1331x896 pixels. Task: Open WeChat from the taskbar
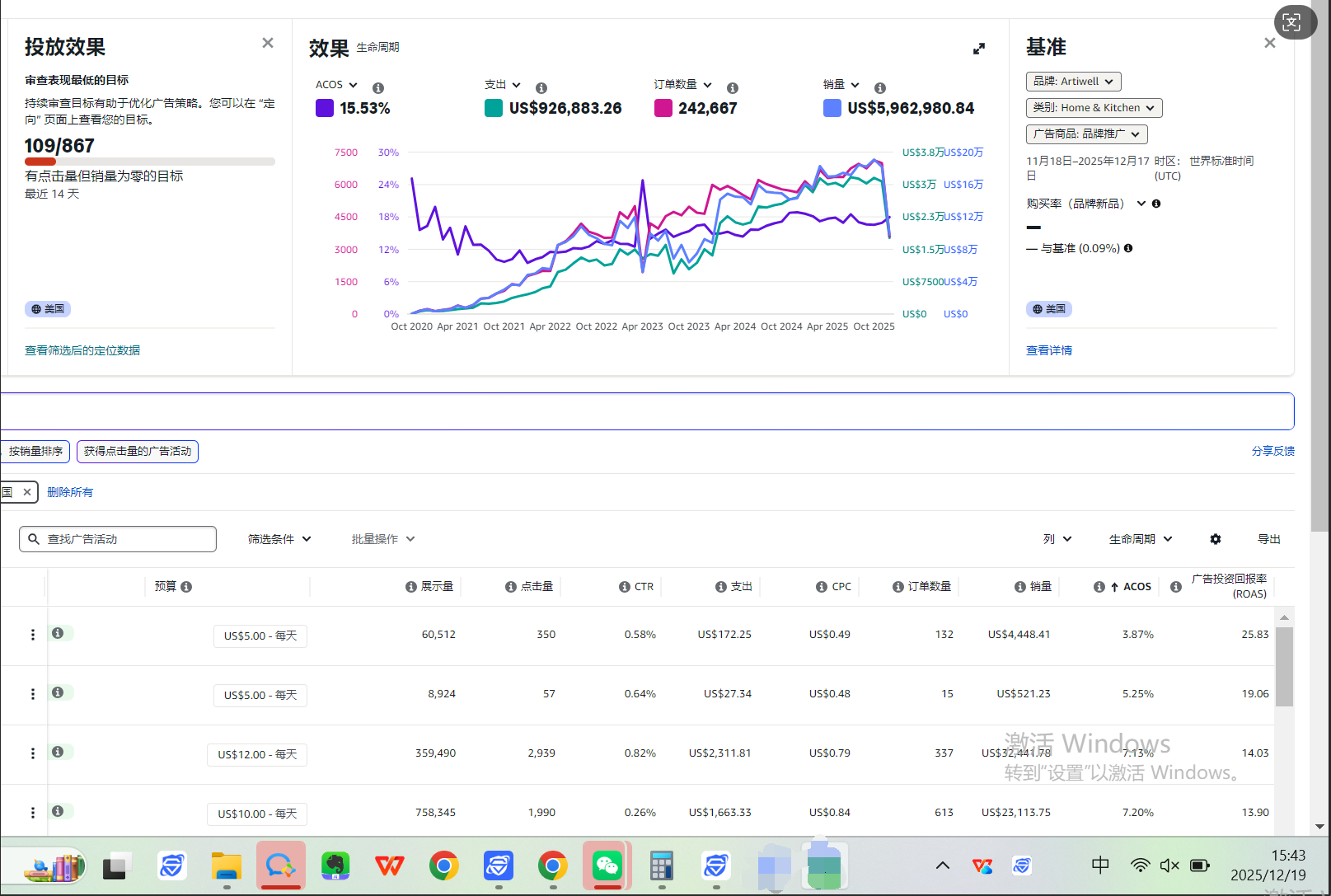tap(607, 866)
